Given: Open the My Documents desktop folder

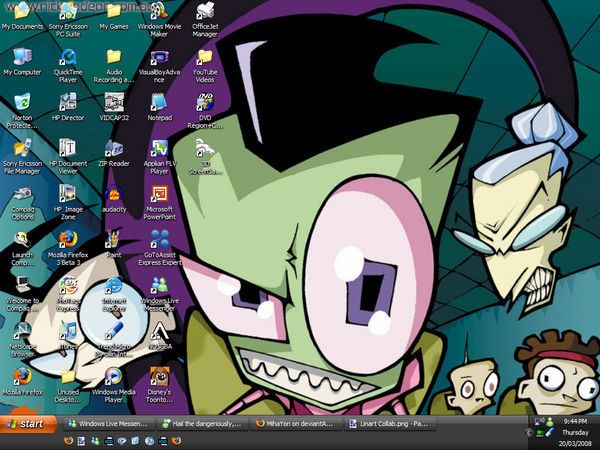Looking at the screenshot, I should [x=22, y=17].
